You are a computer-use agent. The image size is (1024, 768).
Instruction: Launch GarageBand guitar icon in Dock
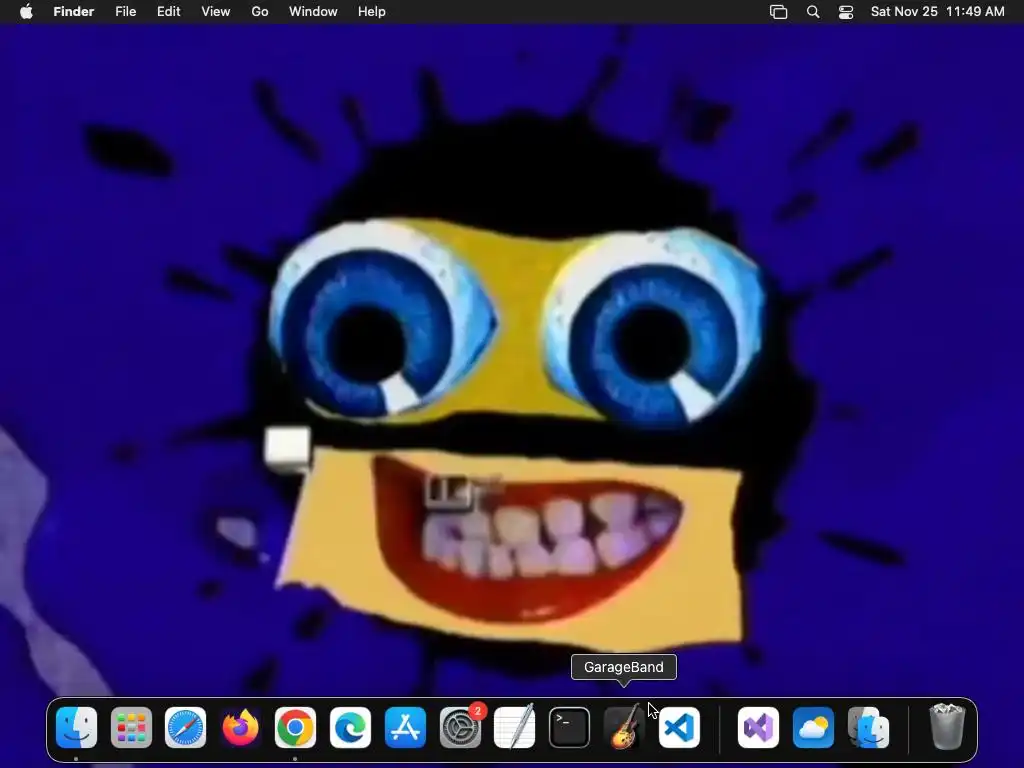coord(624,727)
